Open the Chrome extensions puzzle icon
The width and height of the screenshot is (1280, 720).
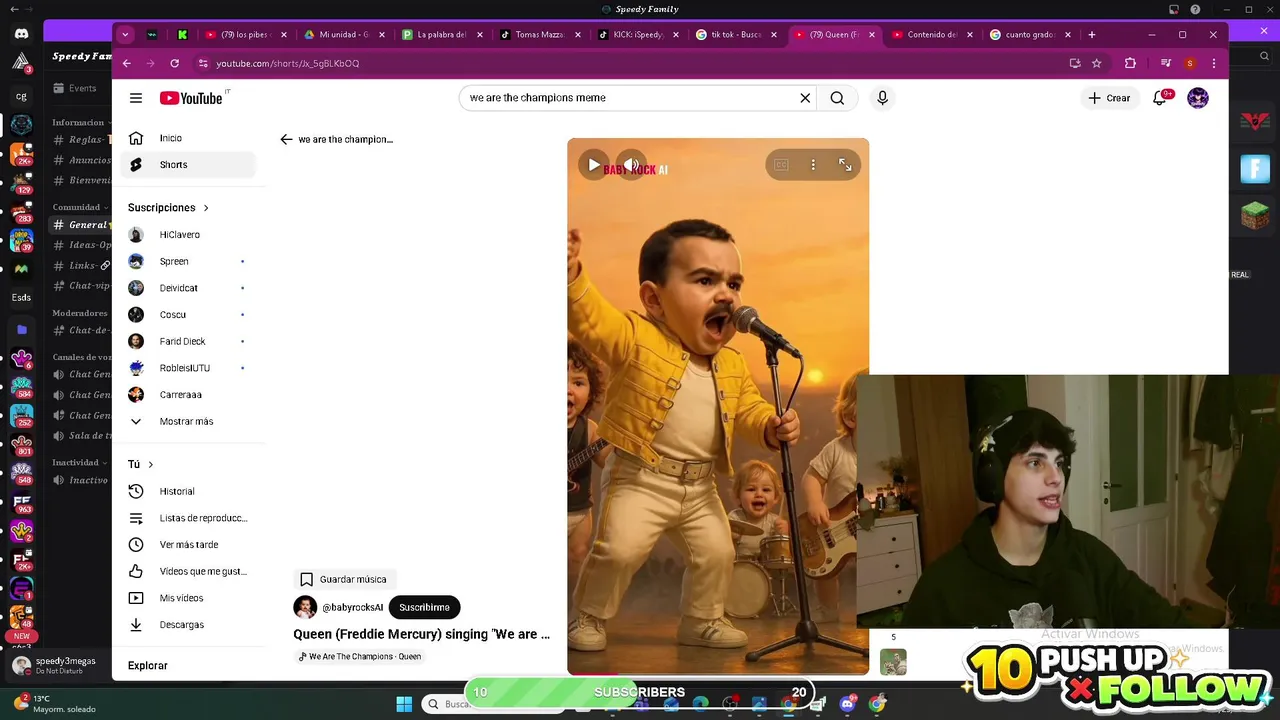pos(1130,63)
